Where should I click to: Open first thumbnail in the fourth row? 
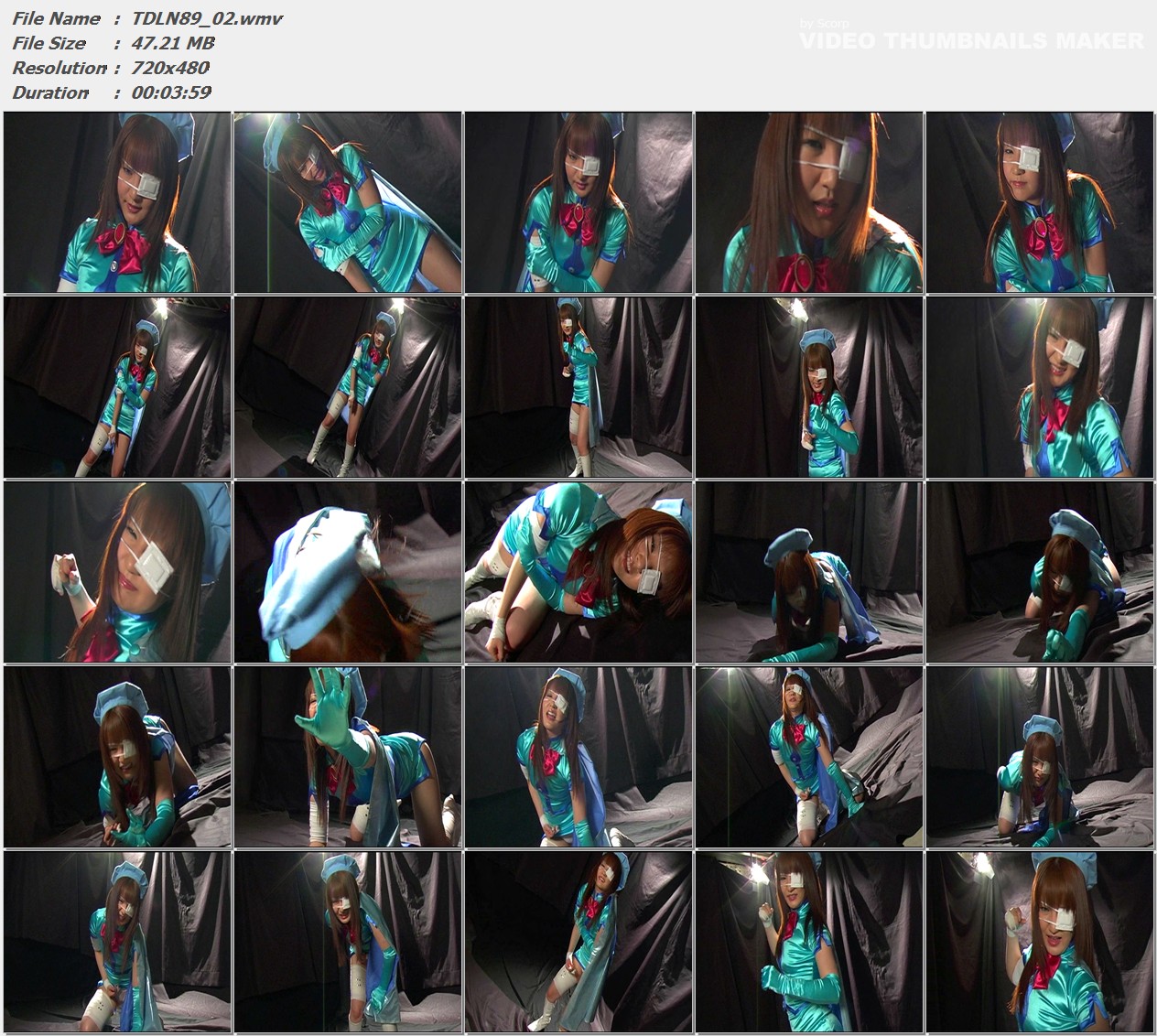[x=118, y=757]
